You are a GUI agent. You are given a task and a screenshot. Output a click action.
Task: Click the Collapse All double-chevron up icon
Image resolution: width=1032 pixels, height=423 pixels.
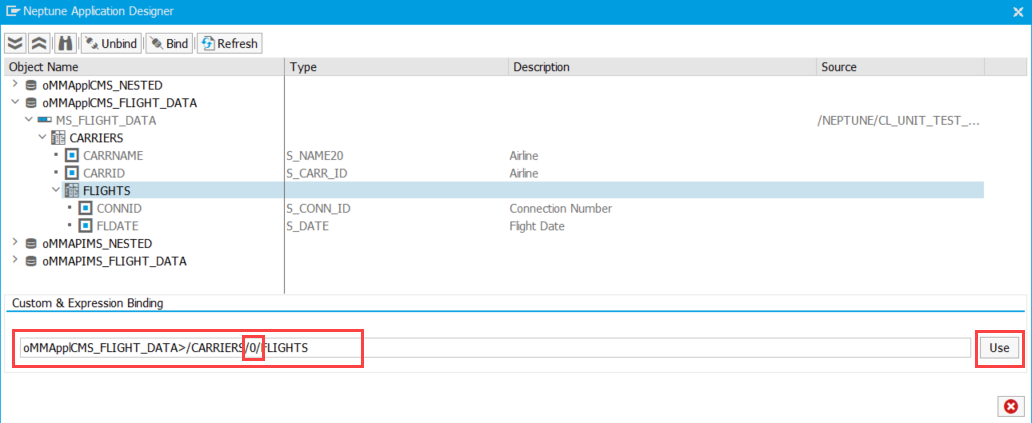tap(39, 43)
